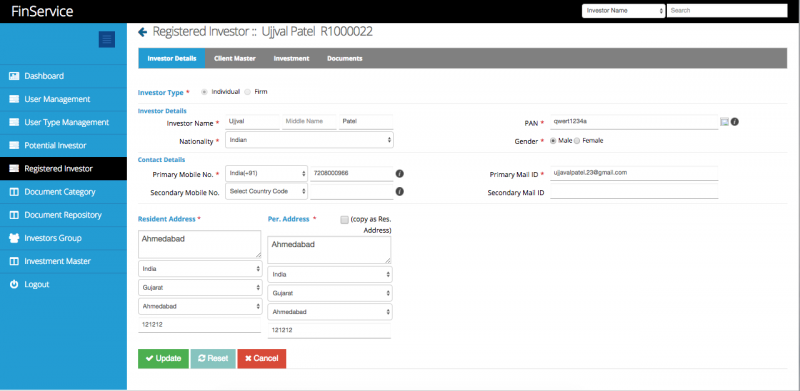
Task: Open the Nationality dropdown
Action: pyautogui.click(x=309, y=140)
